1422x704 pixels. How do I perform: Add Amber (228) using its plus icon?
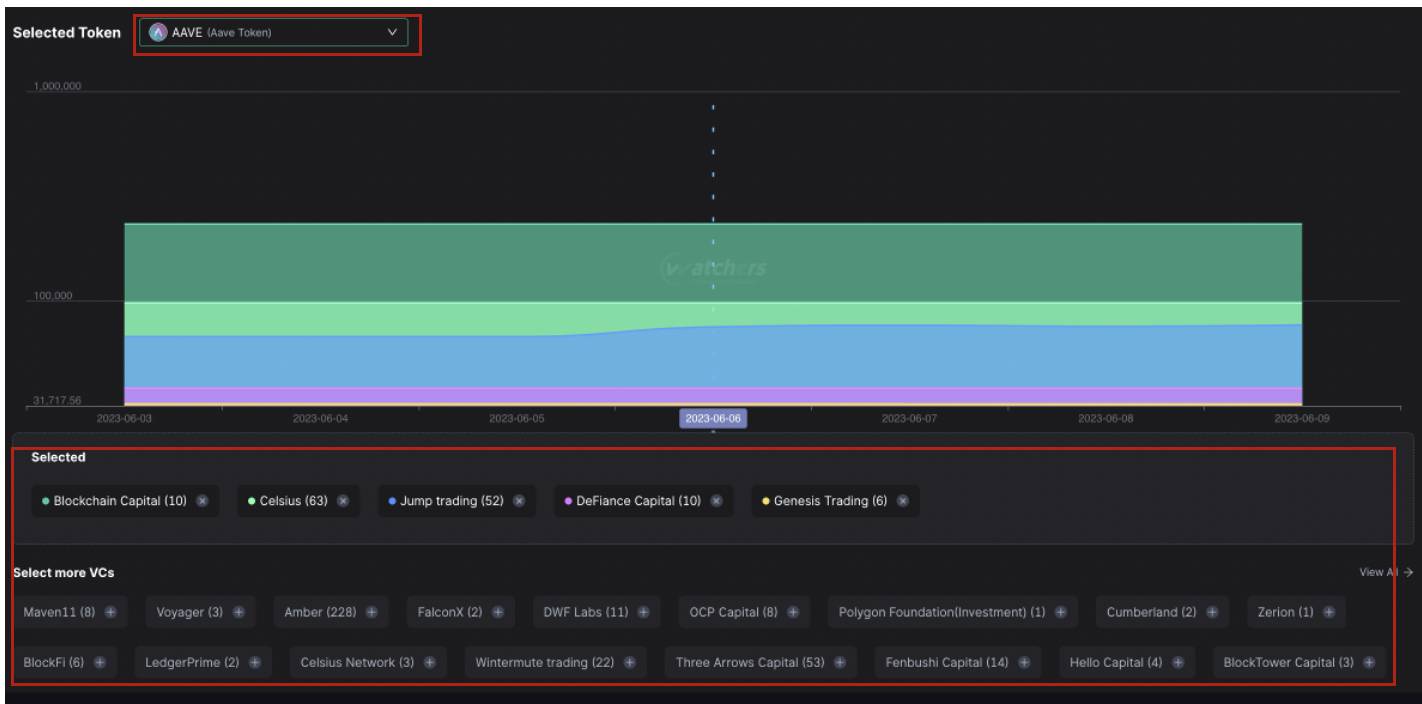click(374, 612)
